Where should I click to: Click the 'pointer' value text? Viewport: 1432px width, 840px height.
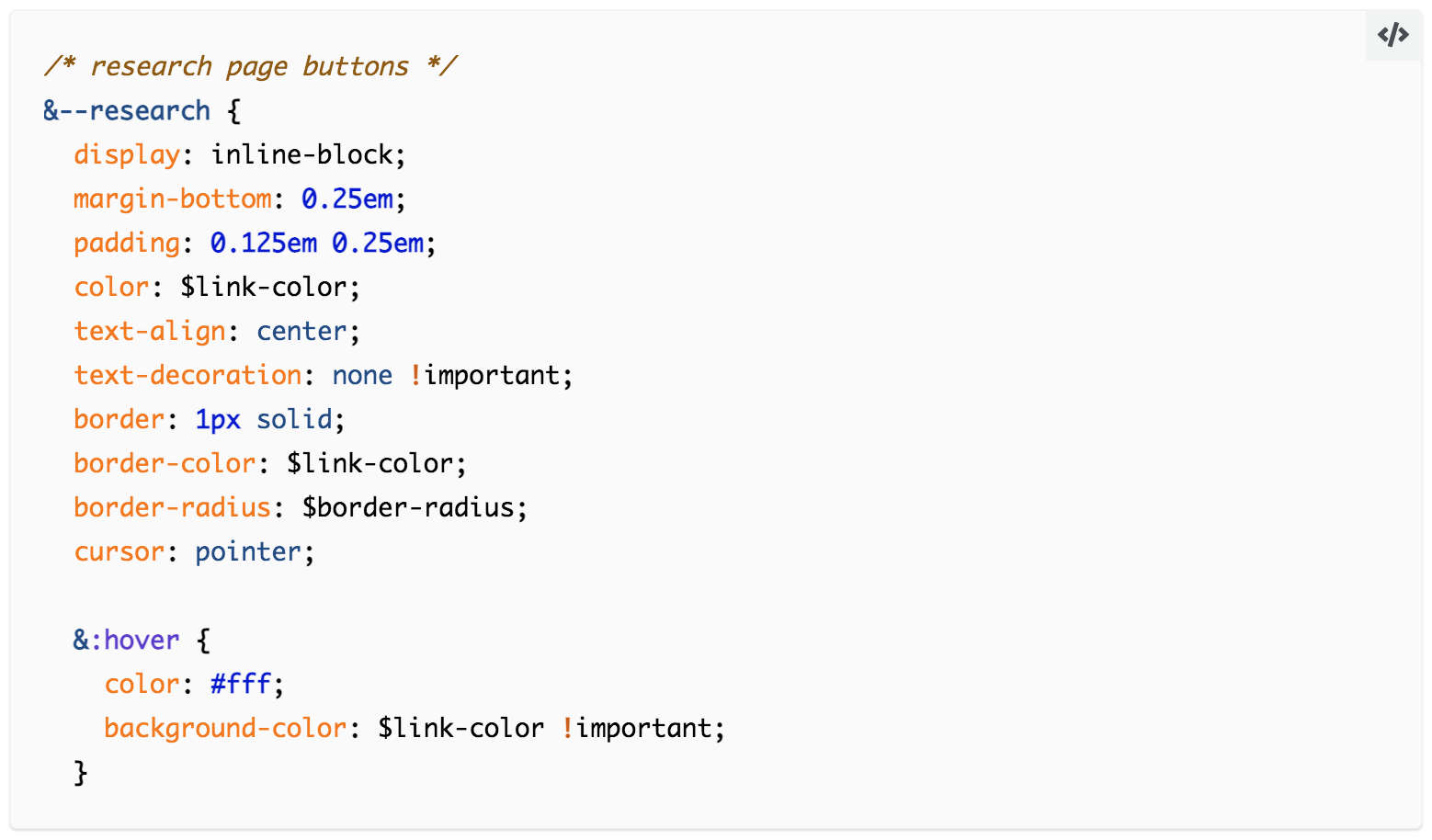248,551
